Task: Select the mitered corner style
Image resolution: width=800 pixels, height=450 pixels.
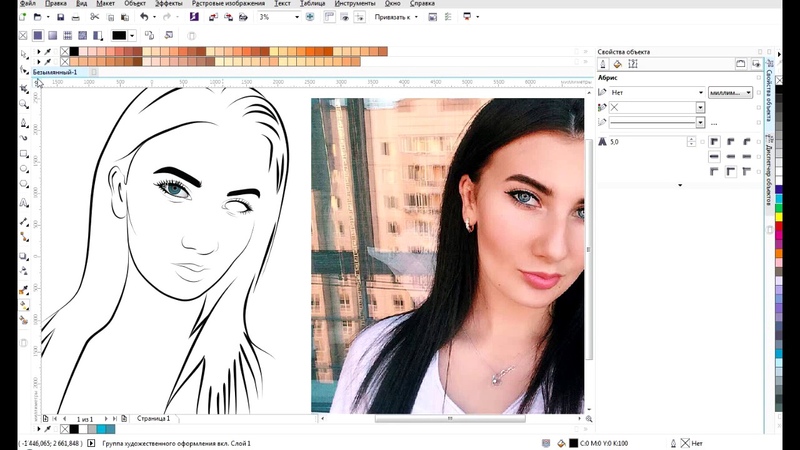Action: (x=714, y=141)
